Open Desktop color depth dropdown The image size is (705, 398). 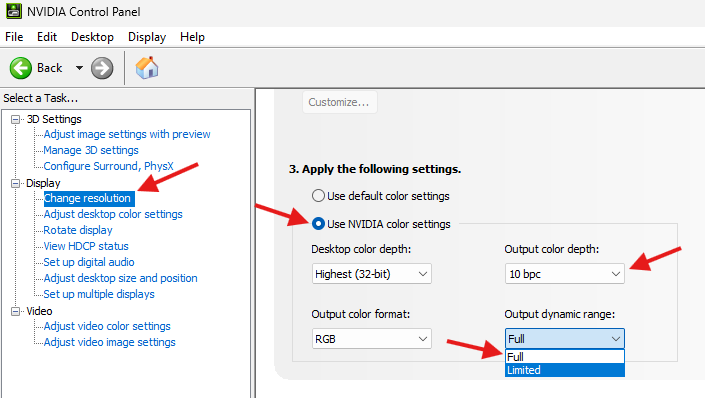coord(372,274)
